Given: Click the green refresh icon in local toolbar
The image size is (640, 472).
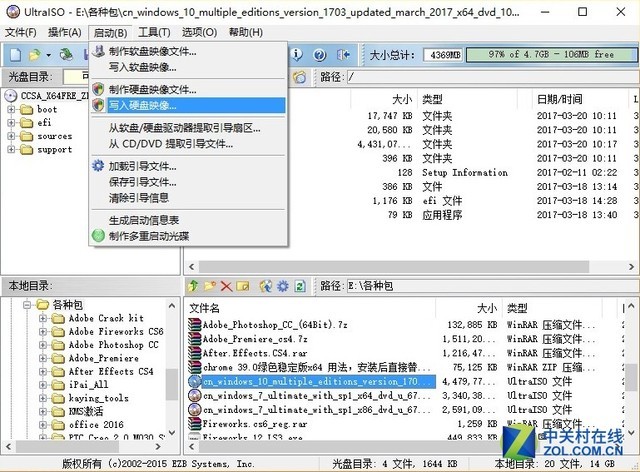Looking at the screenshot, I should pyautogui.click(x=300, y=286).
